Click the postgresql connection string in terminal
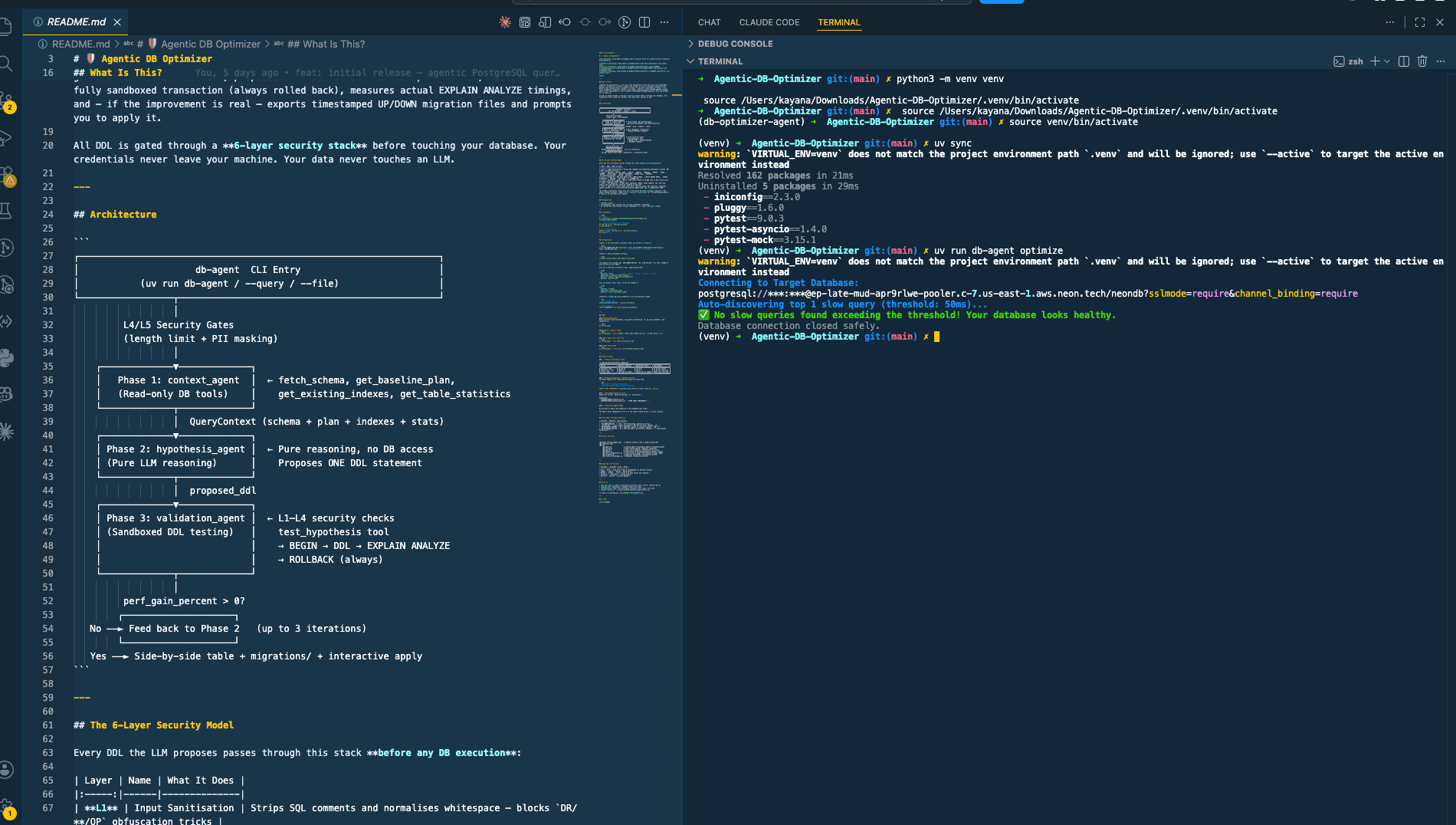This screenshot has width=1456, height=825. (x=1028, y=294)
